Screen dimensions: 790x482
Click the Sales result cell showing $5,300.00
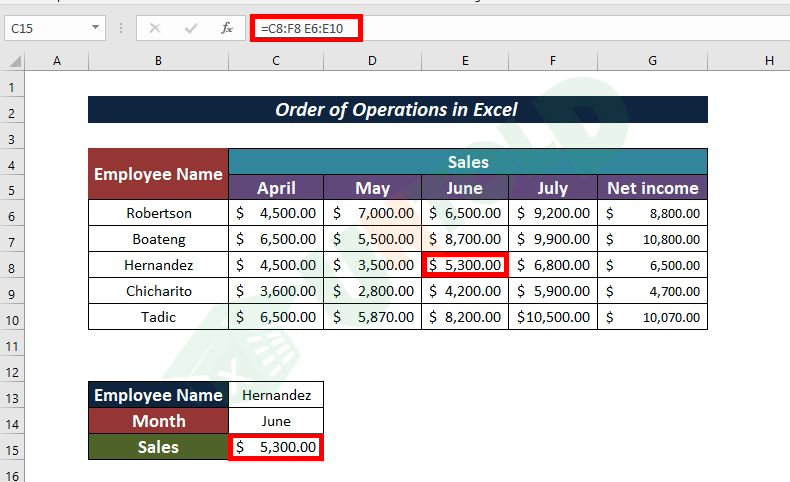pyautogui.click(x=276, y=447)
